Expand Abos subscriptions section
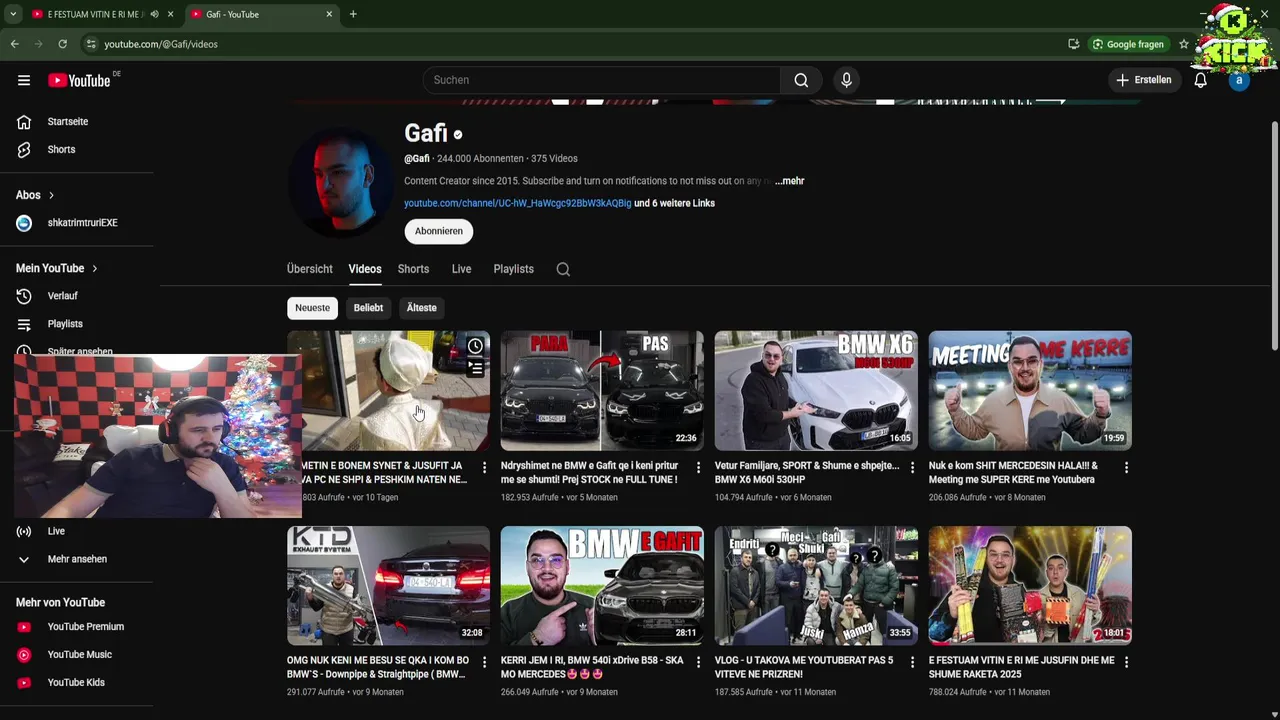1280x720 pixels. [35, 195]
